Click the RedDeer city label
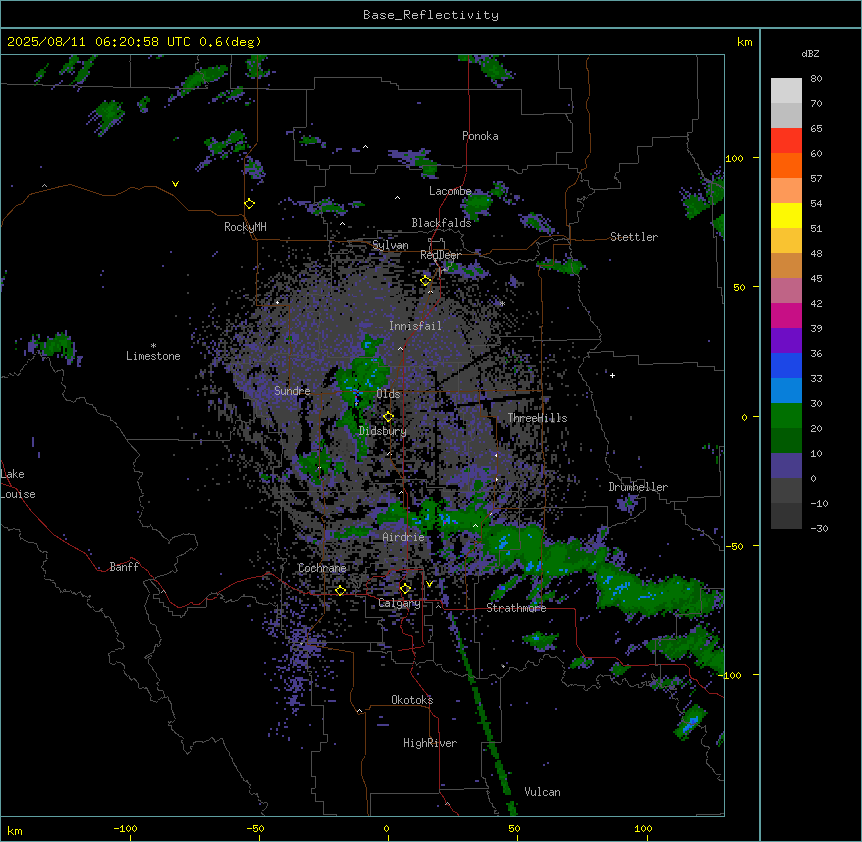Screen dimensions: 862x842 [440, 255]
